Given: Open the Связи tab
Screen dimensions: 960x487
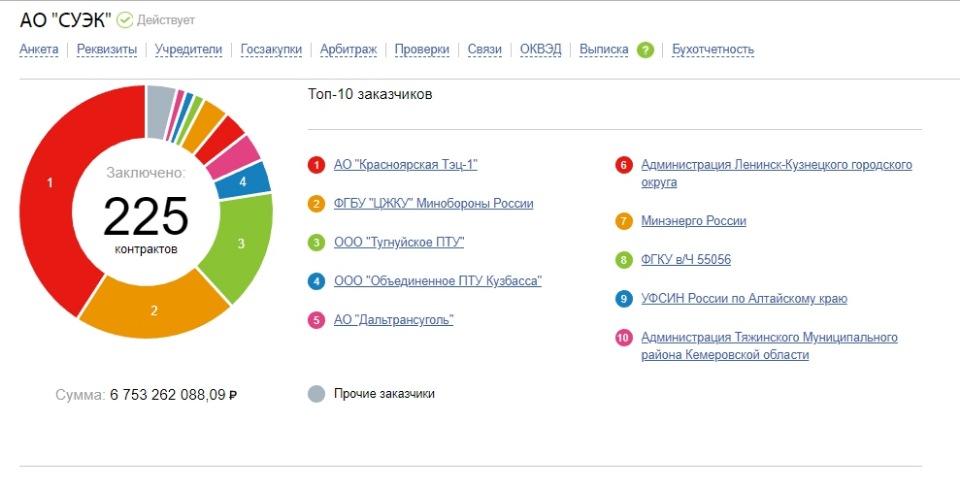Looking at the screenshot, I should (484, 50).
